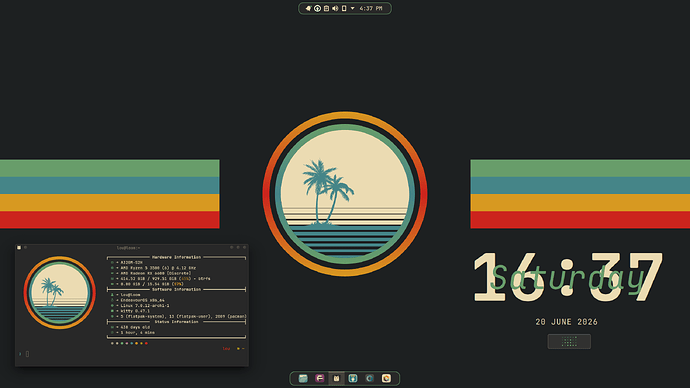The height and width of the screenshot is (388, 690).
Task: Click the red color dot in terminal palette
Action: (146, 343)
